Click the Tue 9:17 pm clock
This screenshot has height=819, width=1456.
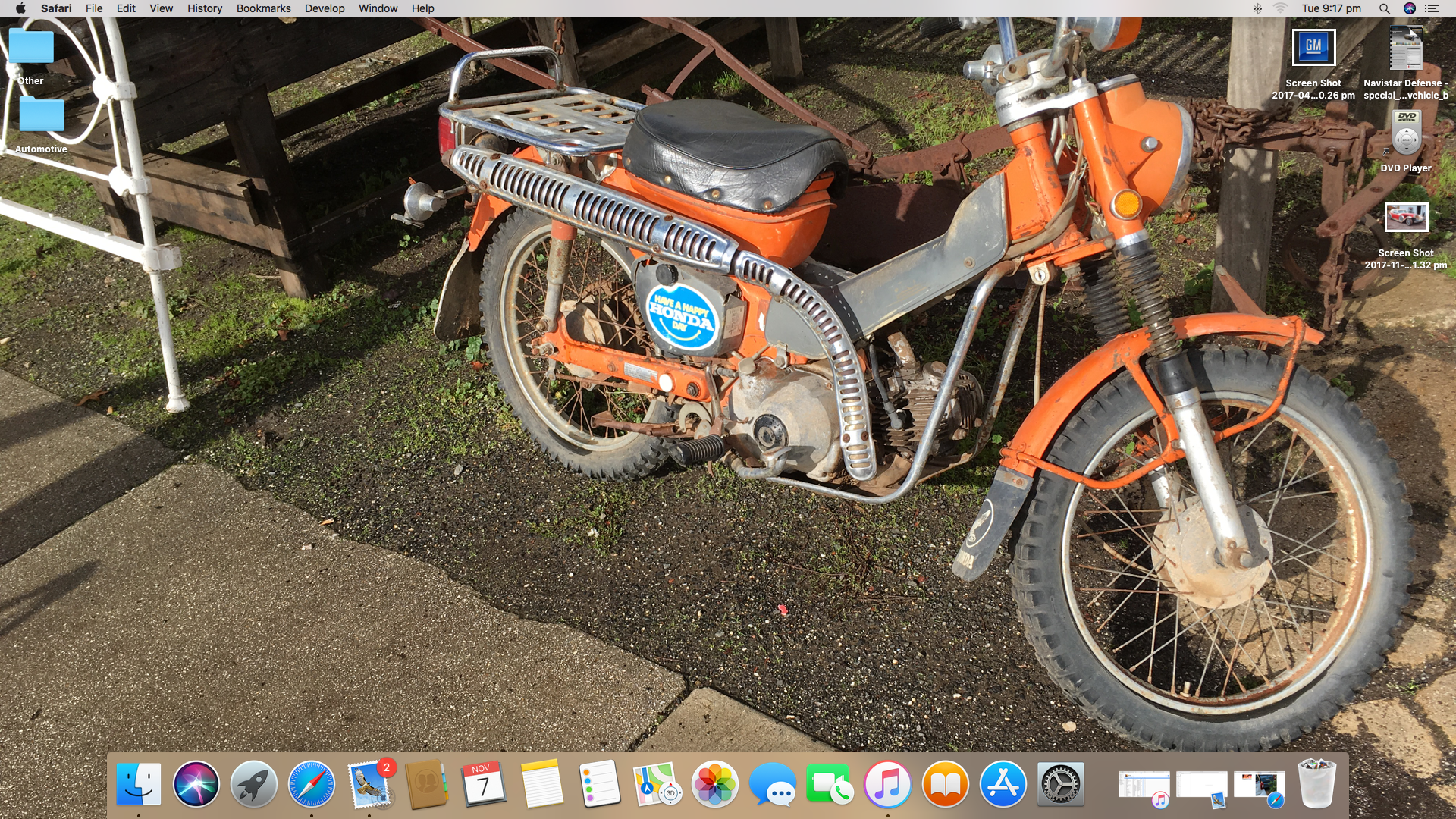1332,8
